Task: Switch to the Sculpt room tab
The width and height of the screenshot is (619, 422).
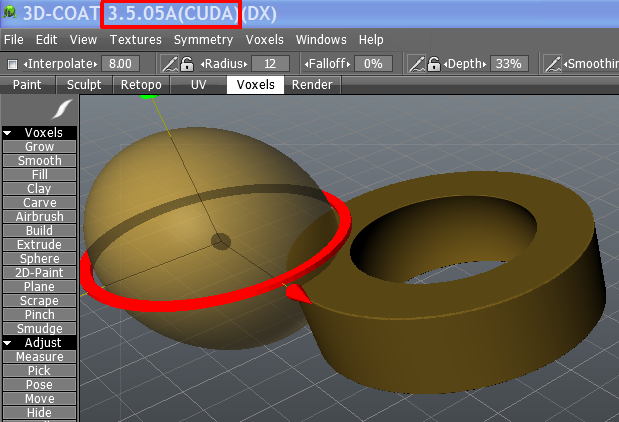Action: point(84,85)
